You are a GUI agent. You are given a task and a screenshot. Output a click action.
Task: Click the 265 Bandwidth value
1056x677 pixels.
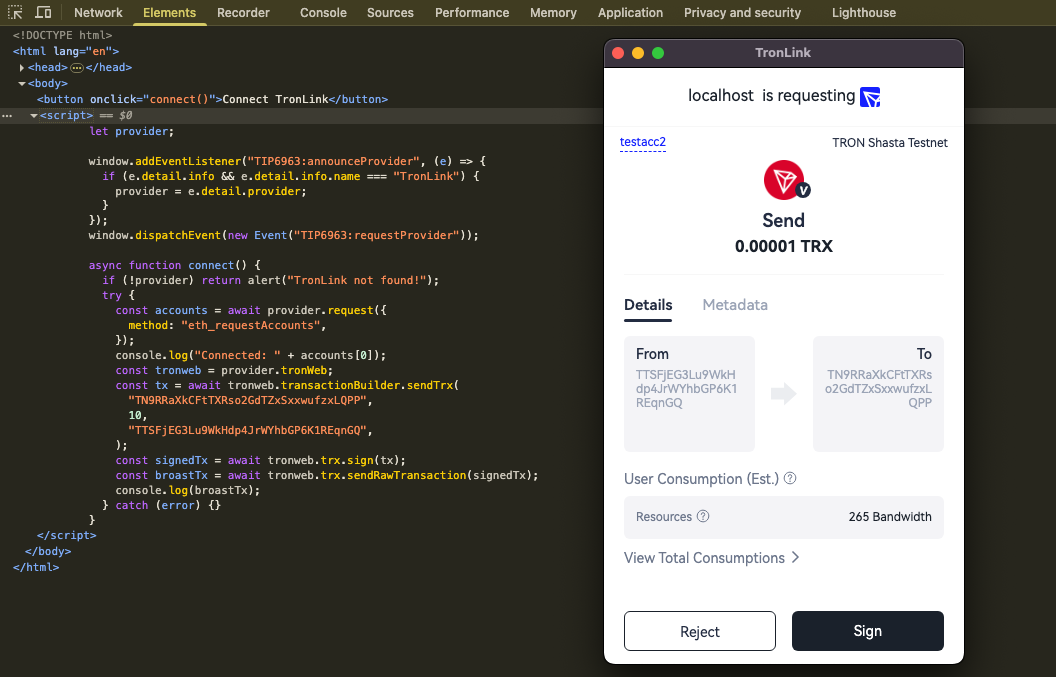pos(890,517)
